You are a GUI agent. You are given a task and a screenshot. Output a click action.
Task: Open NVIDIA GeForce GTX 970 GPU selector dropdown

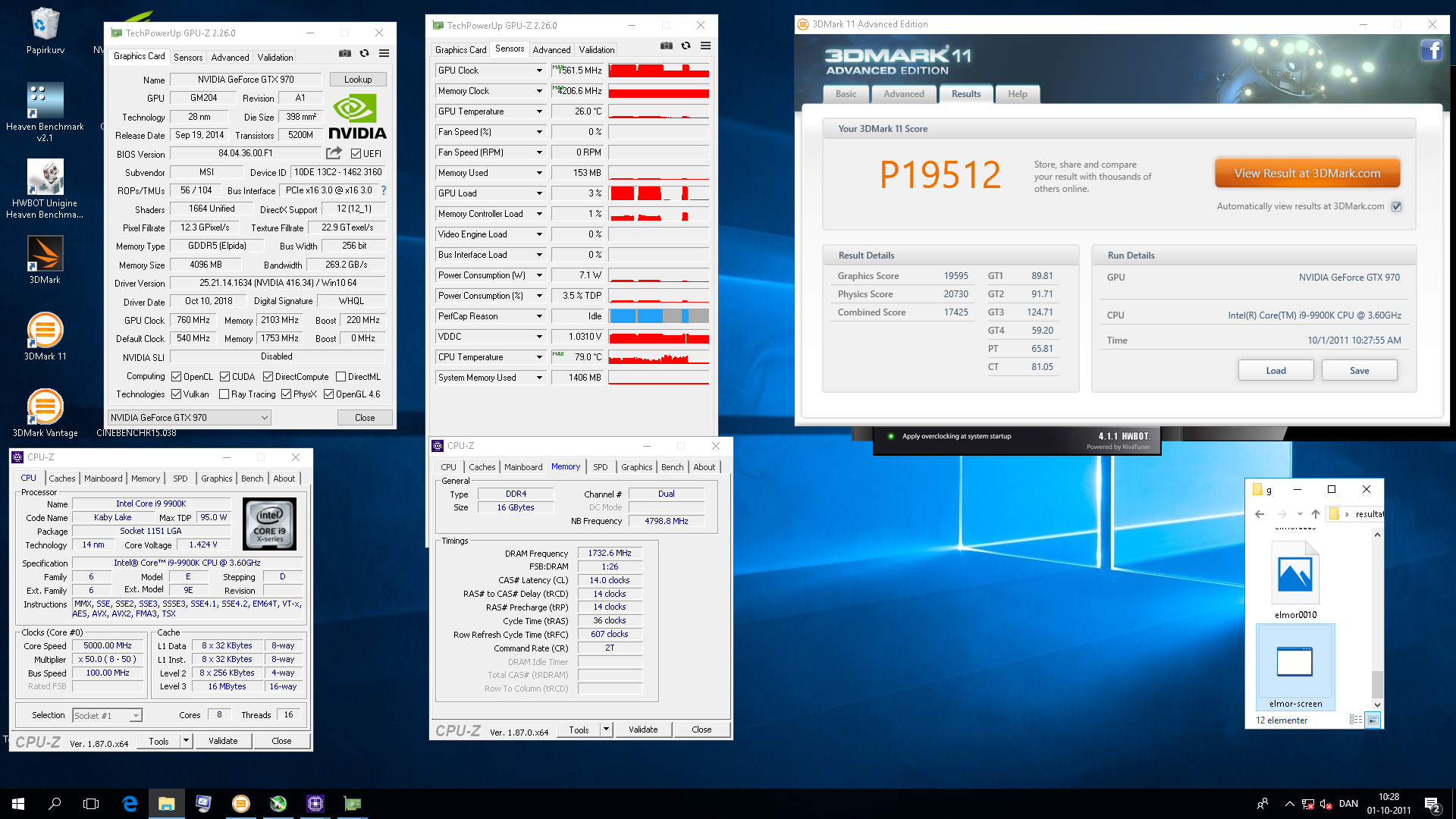click(190, 417)
